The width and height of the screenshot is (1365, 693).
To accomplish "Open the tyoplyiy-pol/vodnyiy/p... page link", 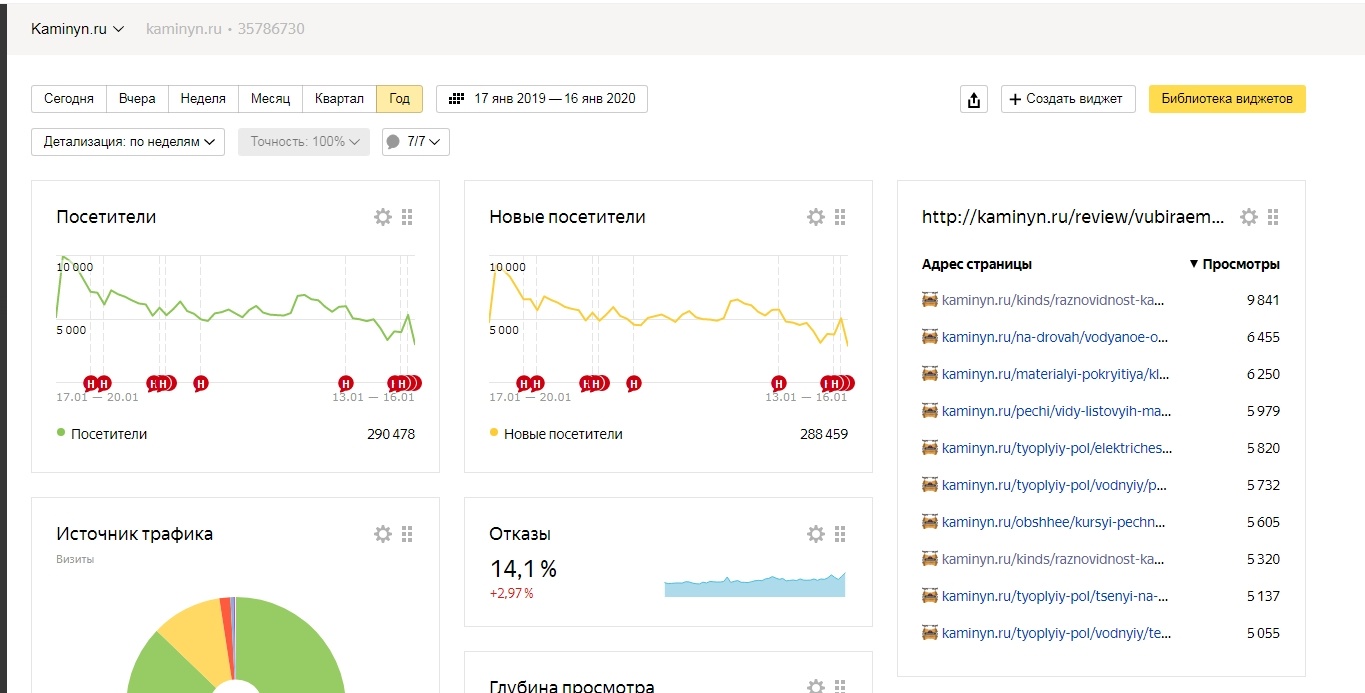I will (1055, 485).
